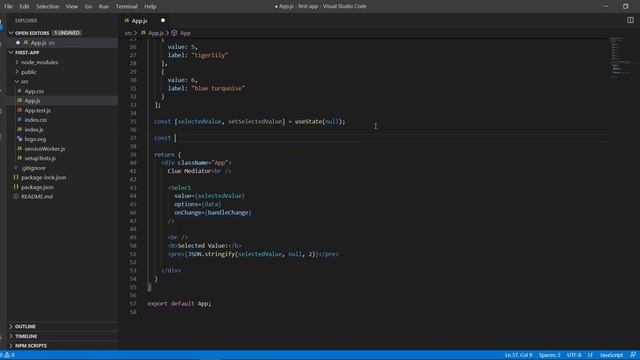Change indentation via Spaces: 2
The image size is (640, 360).
tap(549, 355)
